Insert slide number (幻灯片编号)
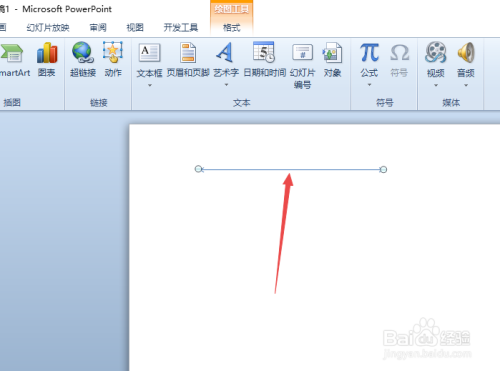Image resolution: width=500 pixels, height=371 pixels. 302,66
